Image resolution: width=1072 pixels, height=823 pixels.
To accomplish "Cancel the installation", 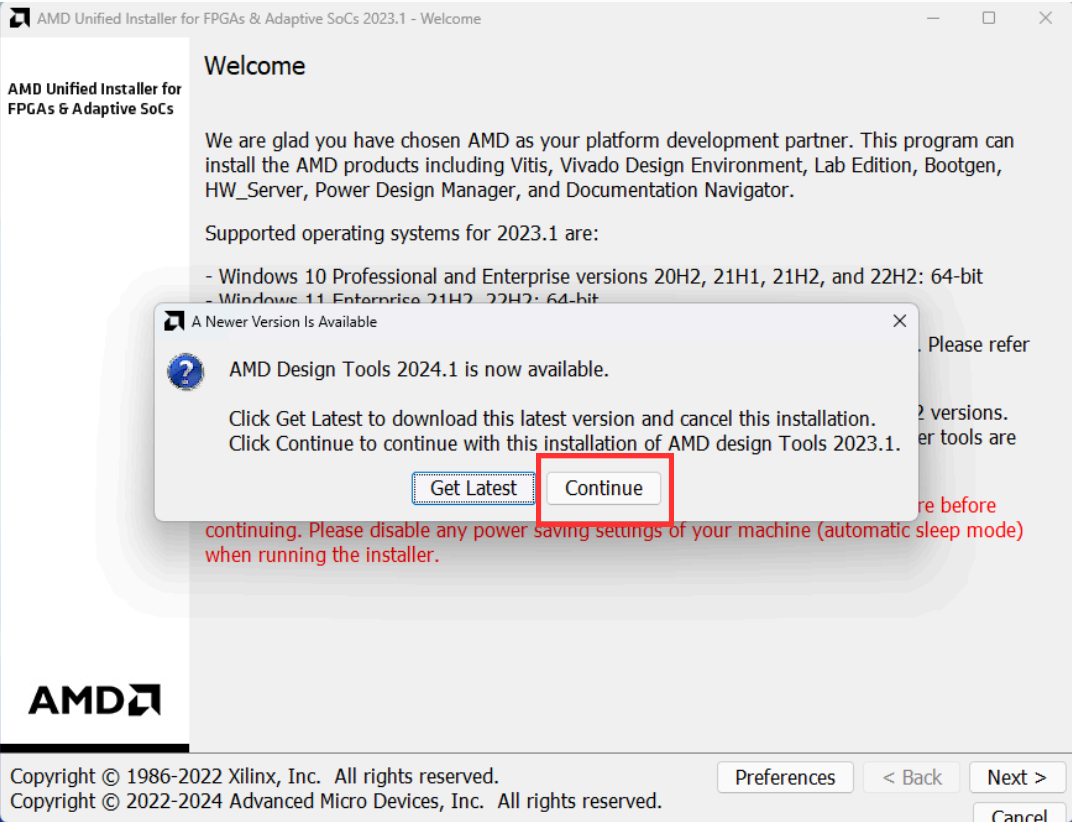I will pos(1018,813).
